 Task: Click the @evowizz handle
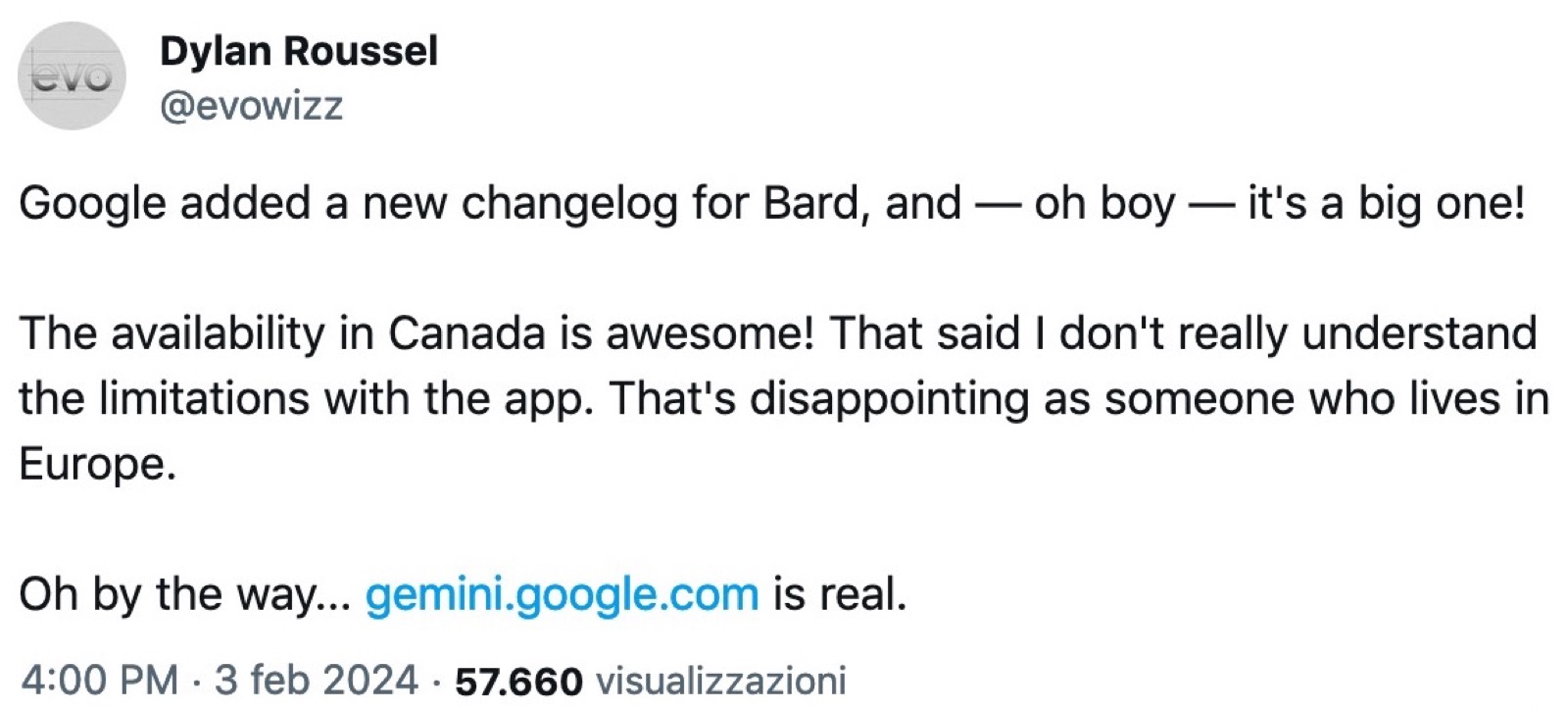(251, 105)
